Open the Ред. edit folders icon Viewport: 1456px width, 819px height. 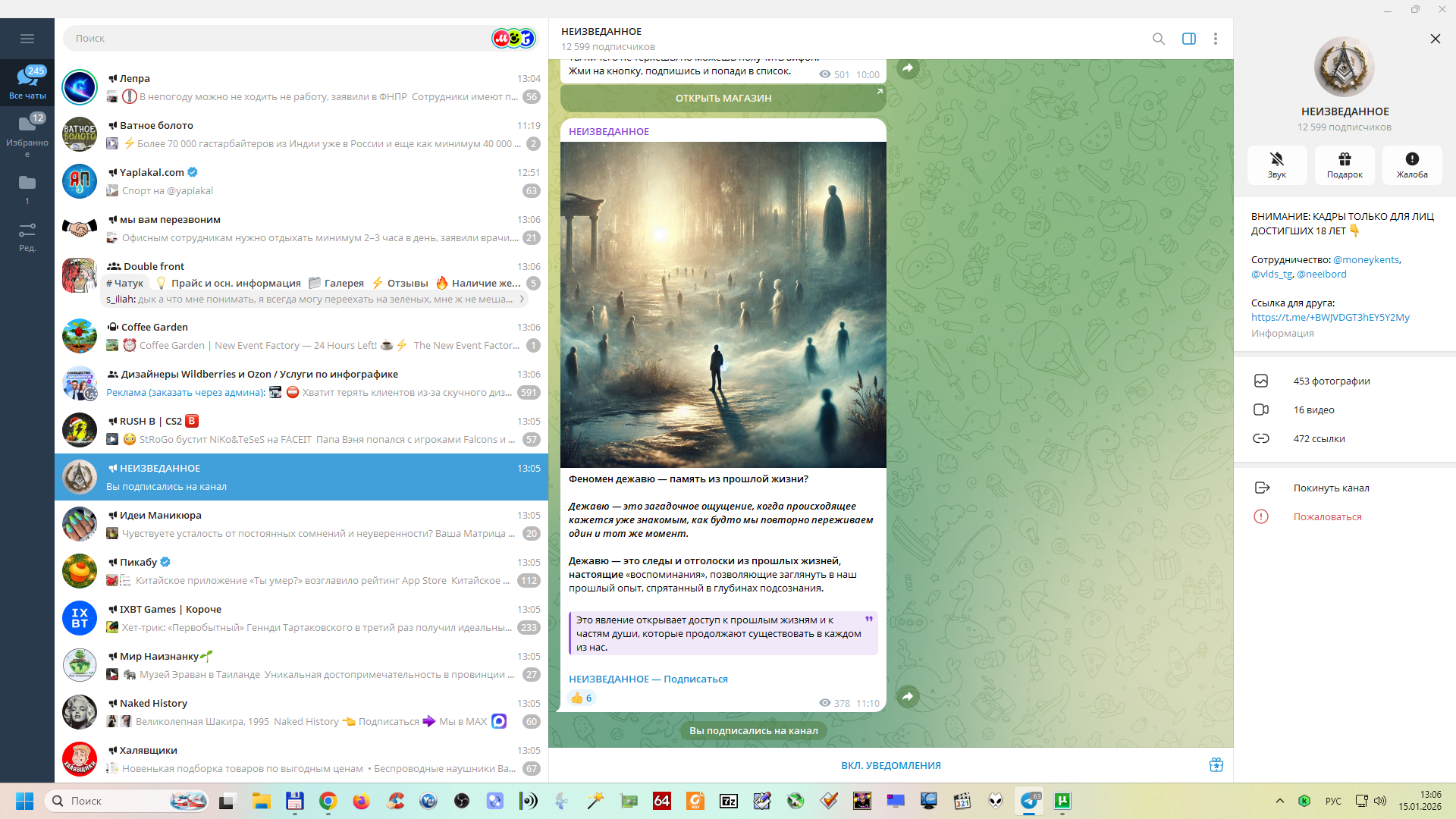(x=27, y=236)
